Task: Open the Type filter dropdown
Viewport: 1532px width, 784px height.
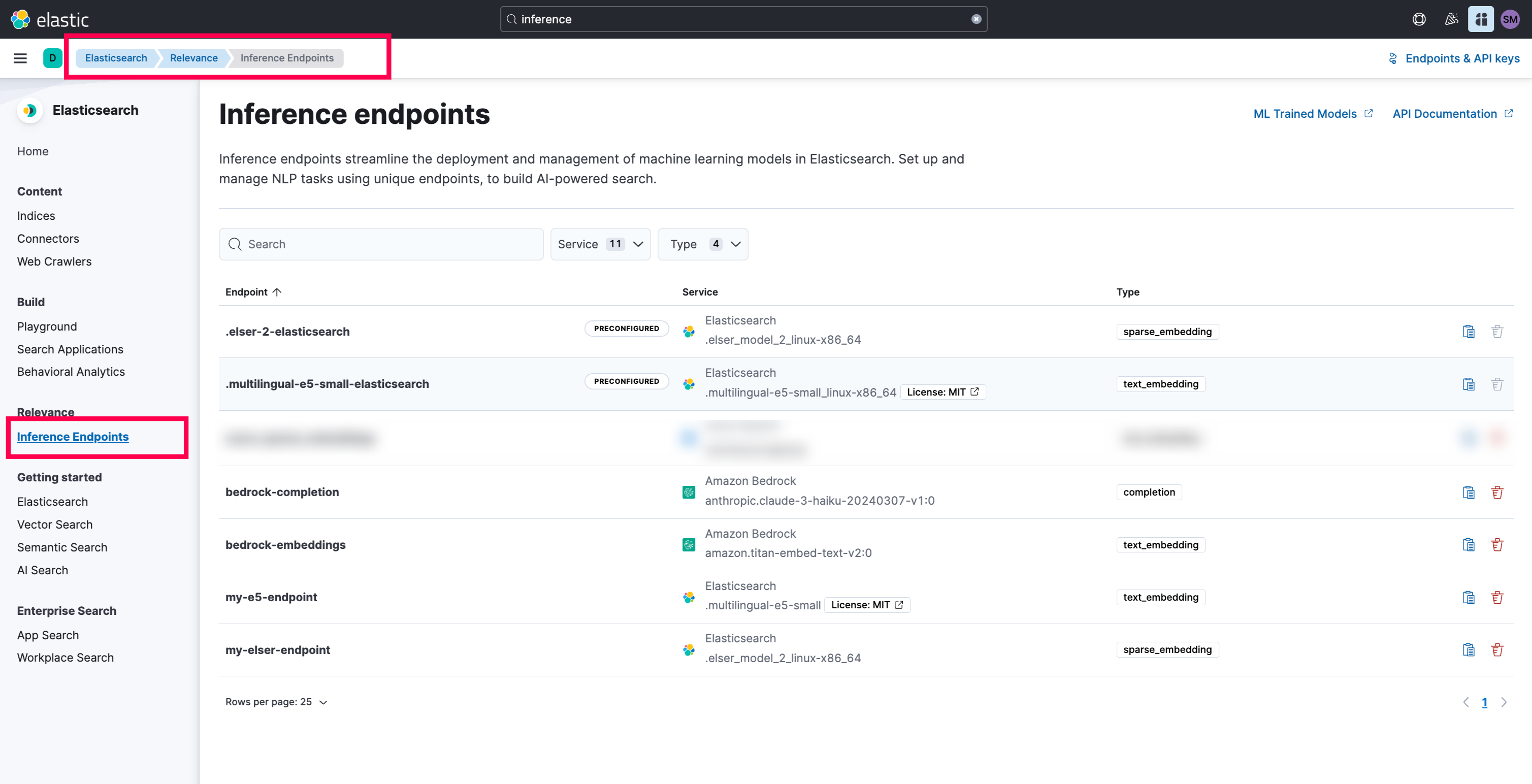Action: [702, 244]
